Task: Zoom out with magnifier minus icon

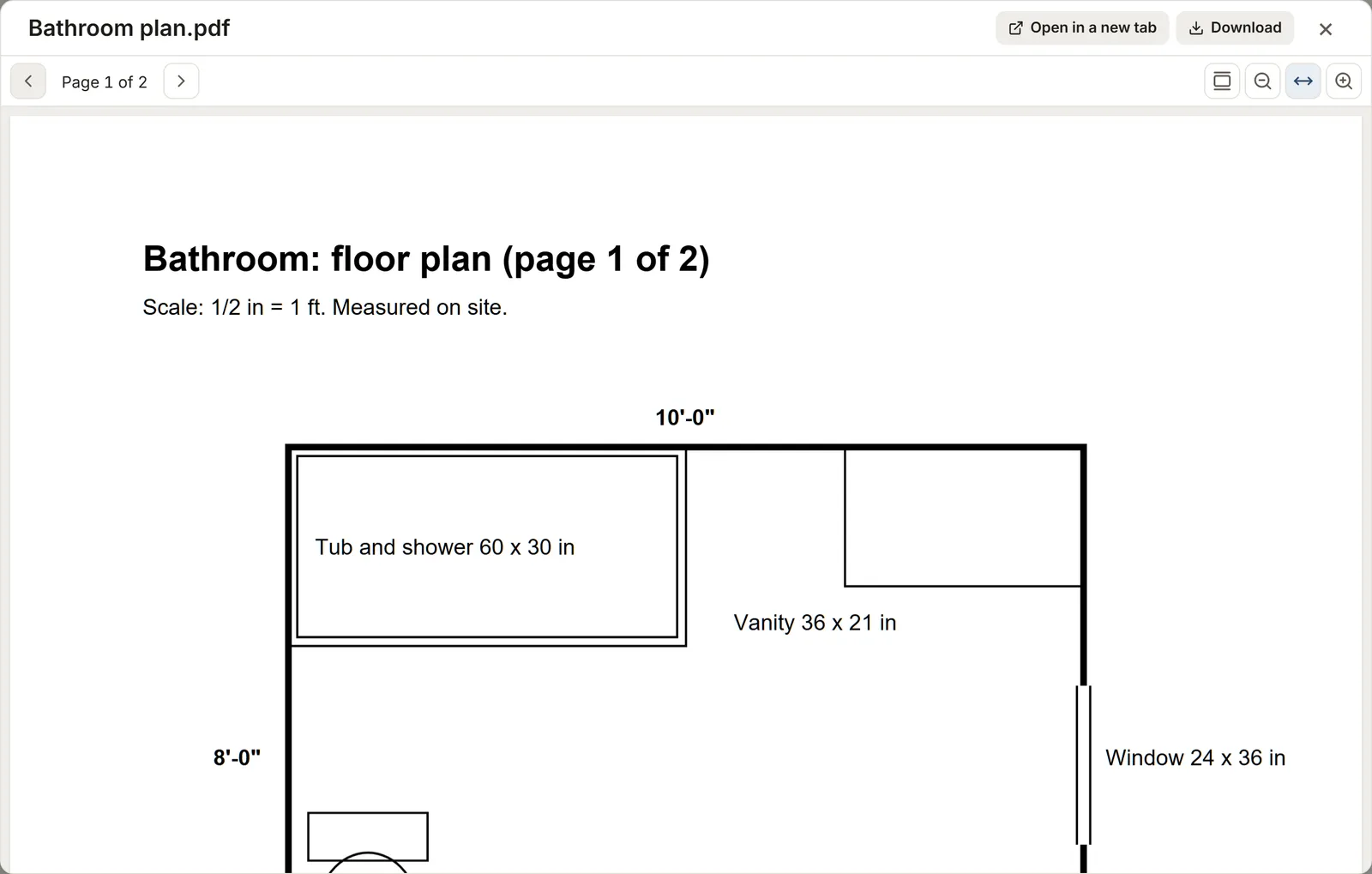Action: [x=1262, y=81]
